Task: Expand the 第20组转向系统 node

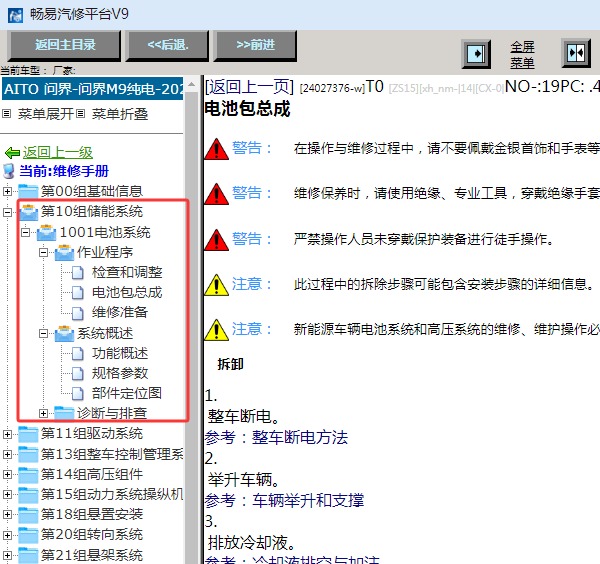Action: [x=7, y=535]
